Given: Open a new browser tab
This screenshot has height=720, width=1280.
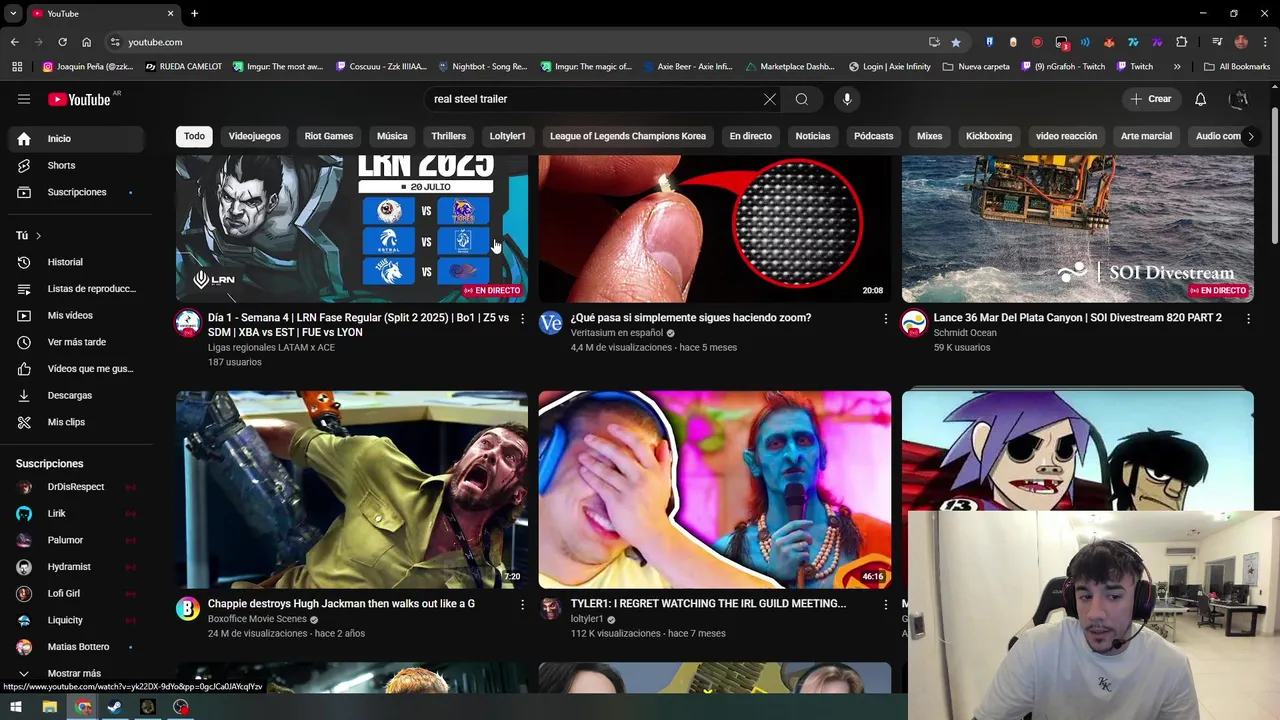Looking at the screenshot, I should click(x=194, y=14).
